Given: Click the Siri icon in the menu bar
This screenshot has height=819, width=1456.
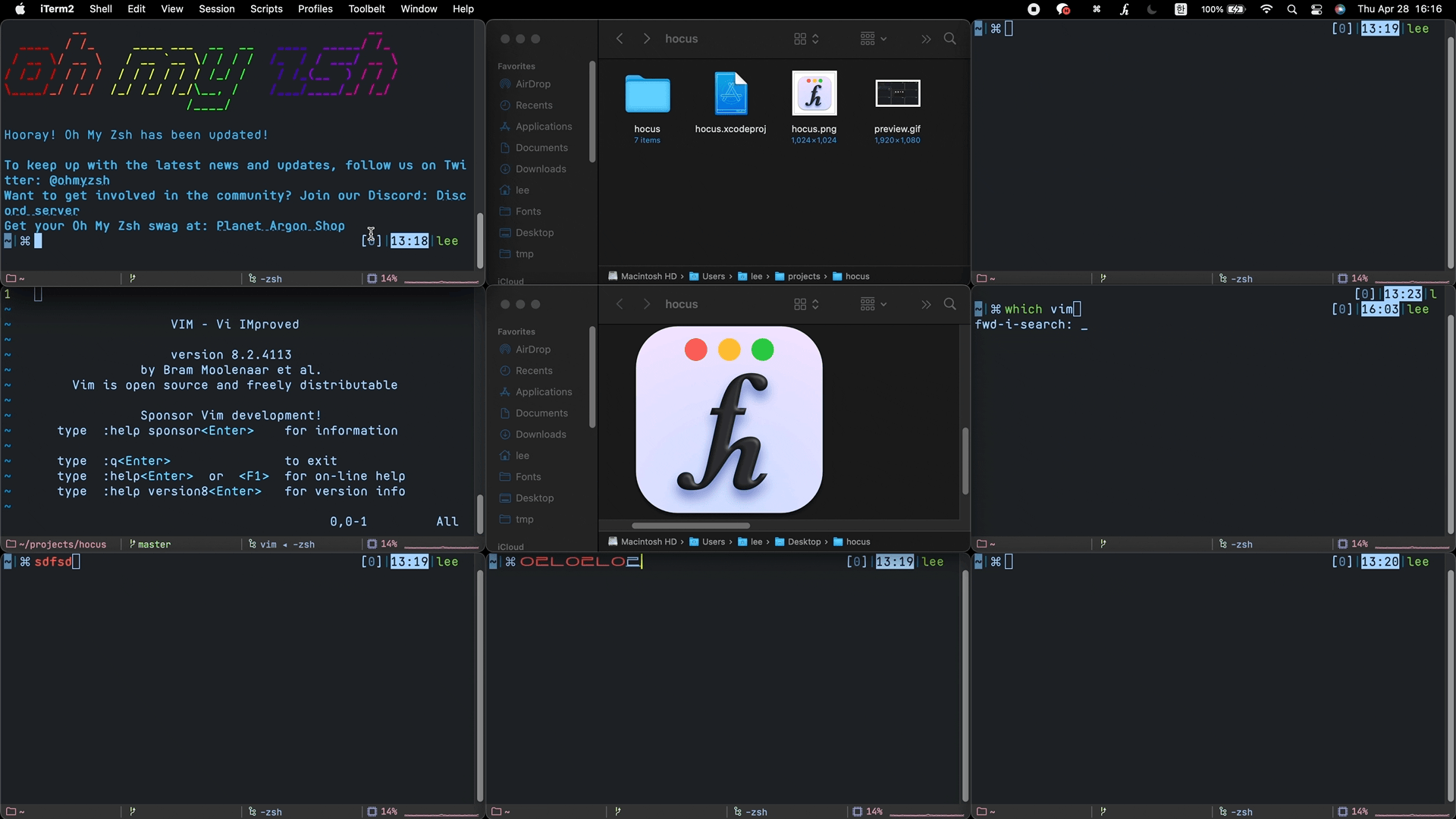Looking at the screenshot, I should (x=1341, y=9).
